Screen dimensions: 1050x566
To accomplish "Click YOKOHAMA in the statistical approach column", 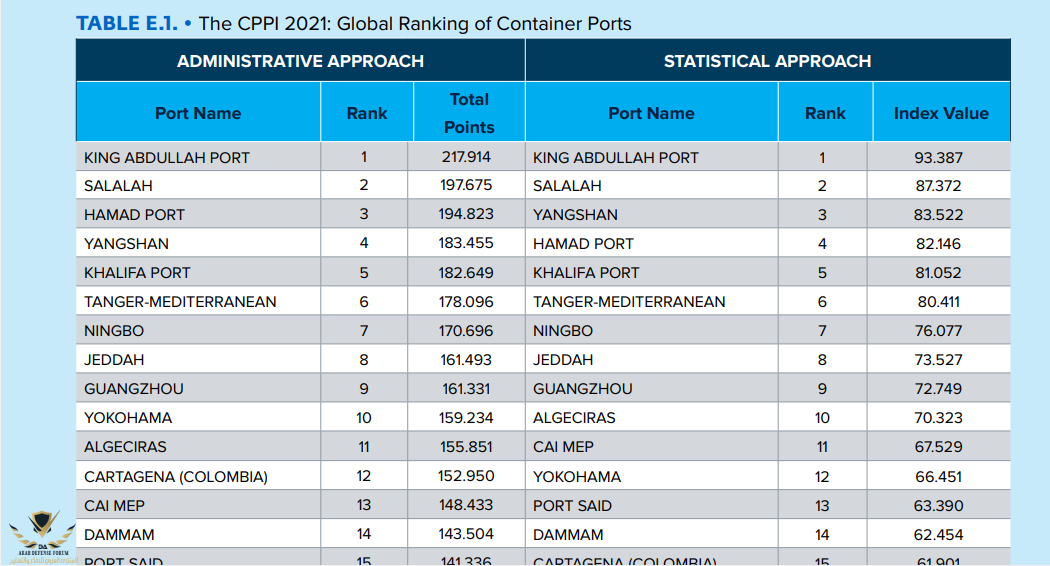I will [577, 477].
